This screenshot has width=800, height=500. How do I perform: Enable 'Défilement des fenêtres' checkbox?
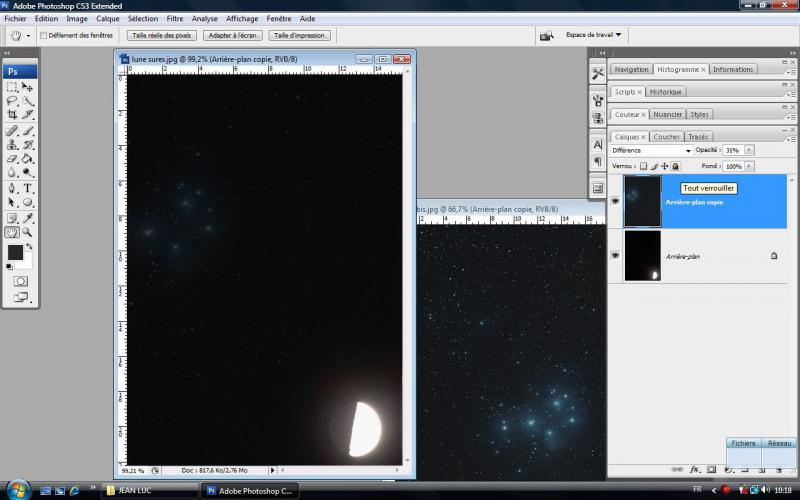44,36
